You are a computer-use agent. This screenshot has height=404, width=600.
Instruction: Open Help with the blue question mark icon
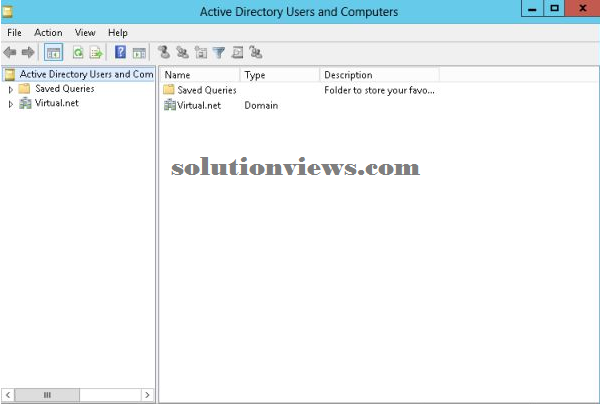point(121,52)
